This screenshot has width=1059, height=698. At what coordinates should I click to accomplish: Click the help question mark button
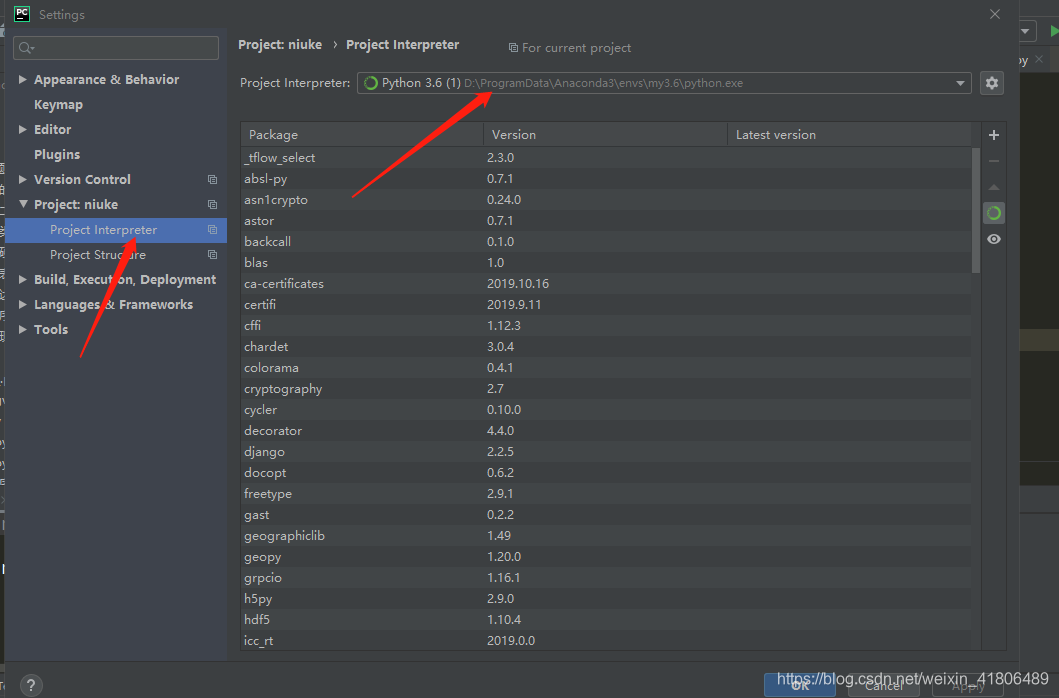[31, 685]
